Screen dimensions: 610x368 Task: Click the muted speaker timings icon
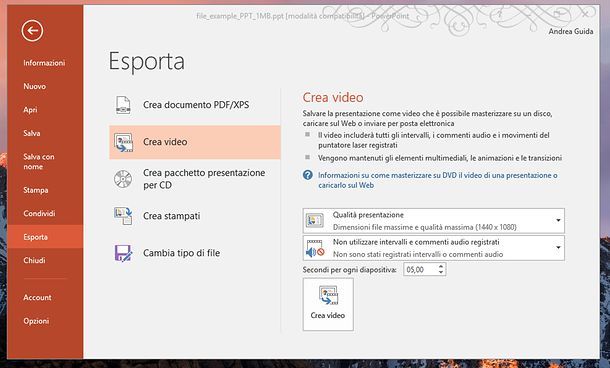315,248
